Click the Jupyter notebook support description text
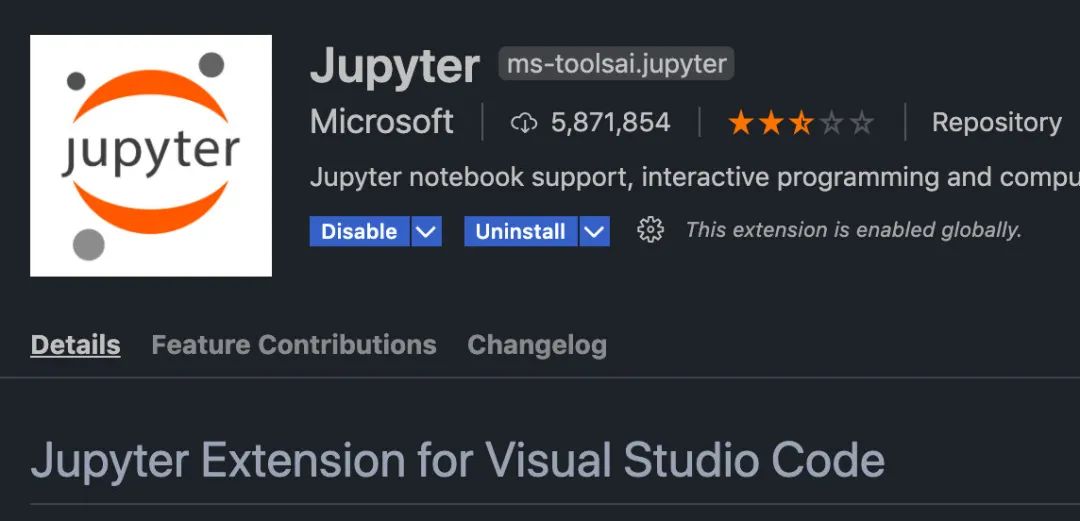Viewport: 1080px width, 521px height. 694,178
